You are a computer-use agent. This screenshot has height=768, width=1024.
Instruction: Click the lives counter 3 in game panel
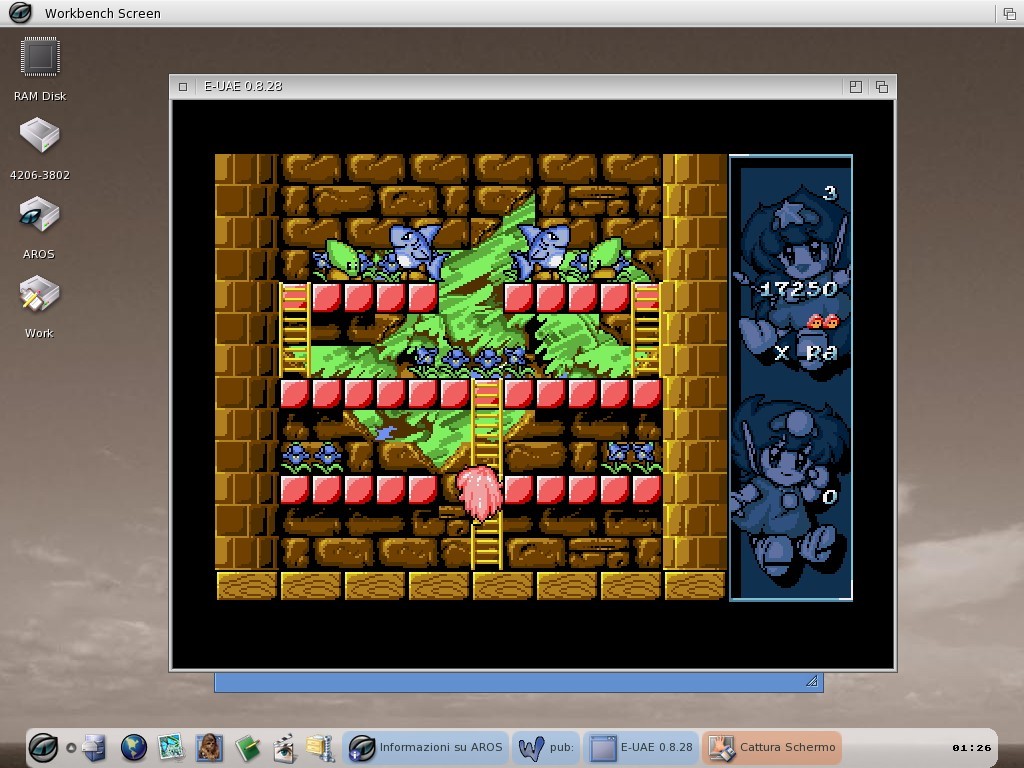tap(829, 193)
